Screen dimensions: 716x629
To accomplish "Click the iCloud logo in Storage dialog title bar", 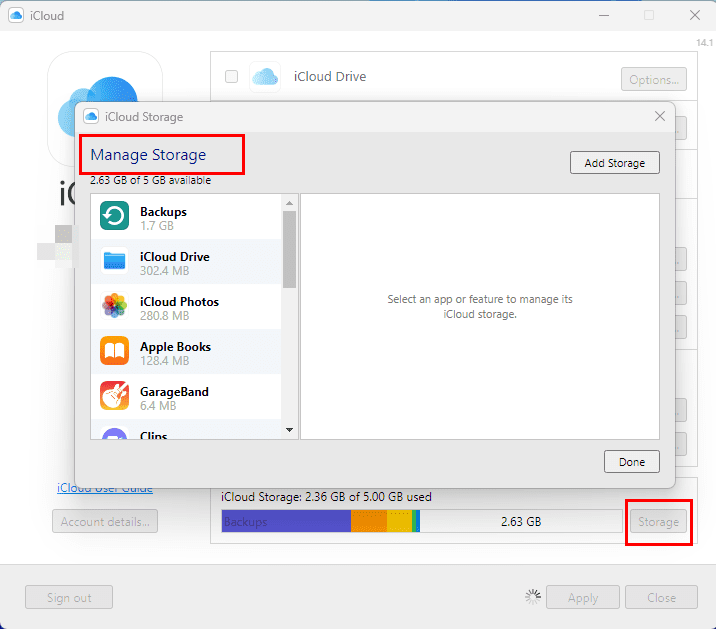I will pos(91,116).
